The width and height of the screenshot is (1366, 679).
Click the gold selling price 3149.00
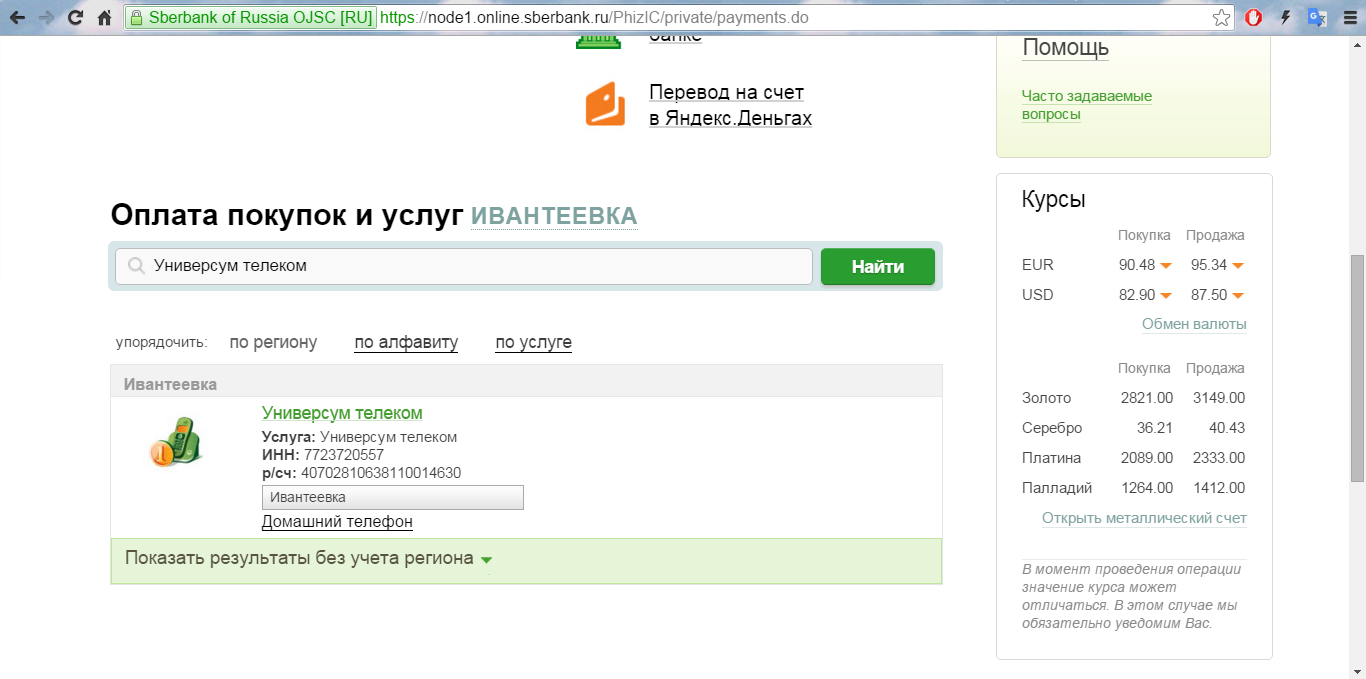1219,398
